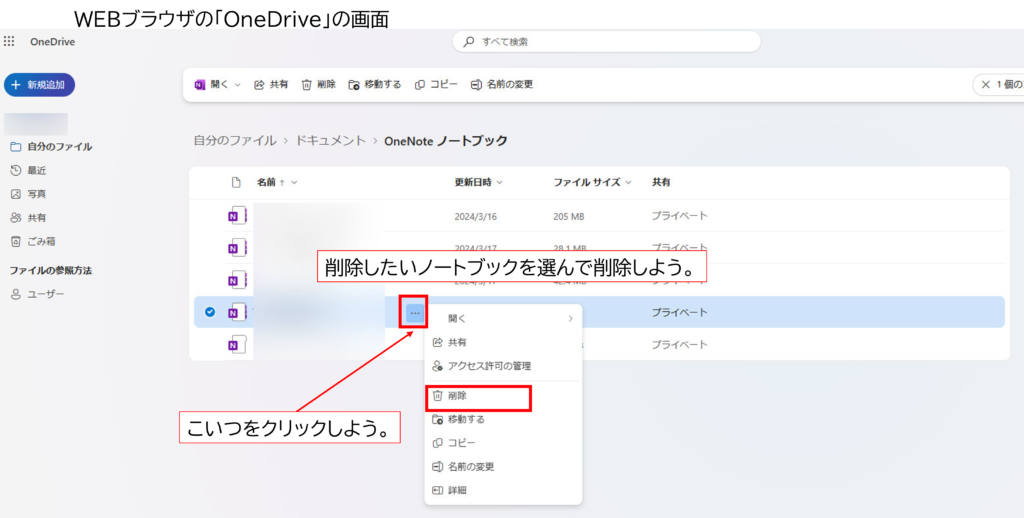Screen dimensions: 1024x518
Task: Choose アクセス許可の管理 in context menu
Action: tap(503, 366)
